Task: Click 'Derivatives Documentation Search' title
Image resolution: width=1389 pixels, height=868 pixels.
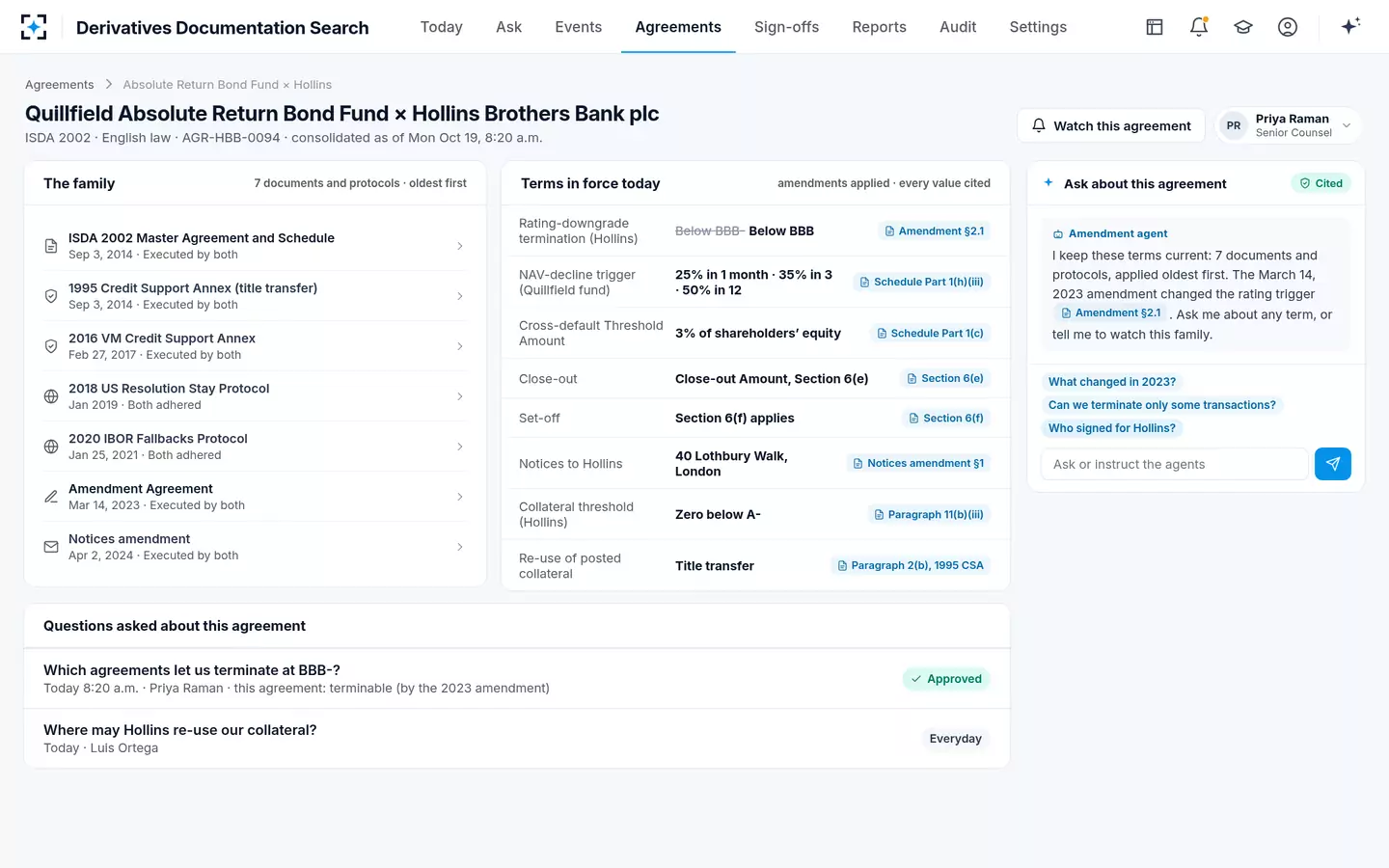Action: pos(223,28)
